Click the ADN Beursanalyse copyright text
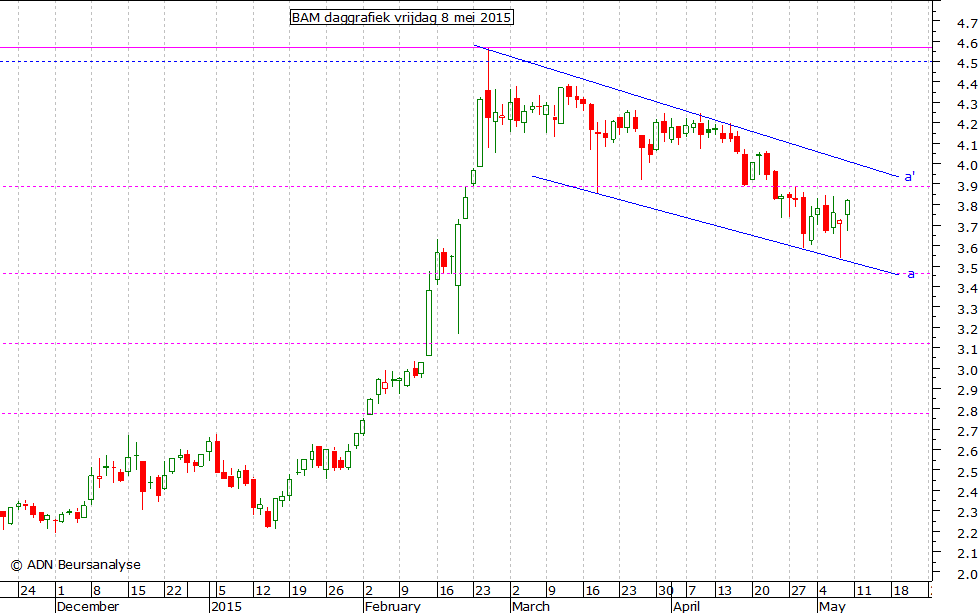Viewport: 980px width, 613px height. 76,565
